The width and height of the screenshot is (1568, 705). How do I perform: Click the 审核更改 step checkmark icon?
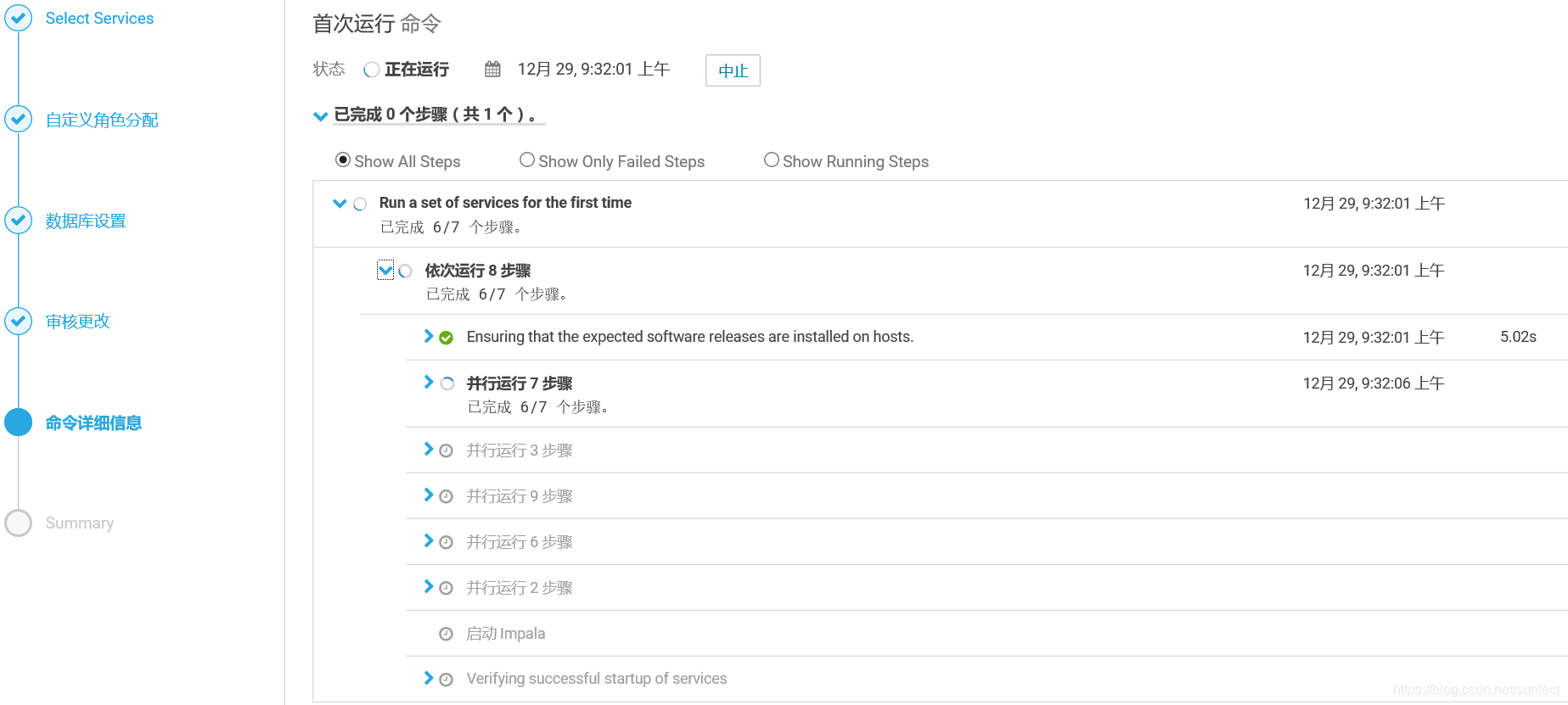click(18, 321)
